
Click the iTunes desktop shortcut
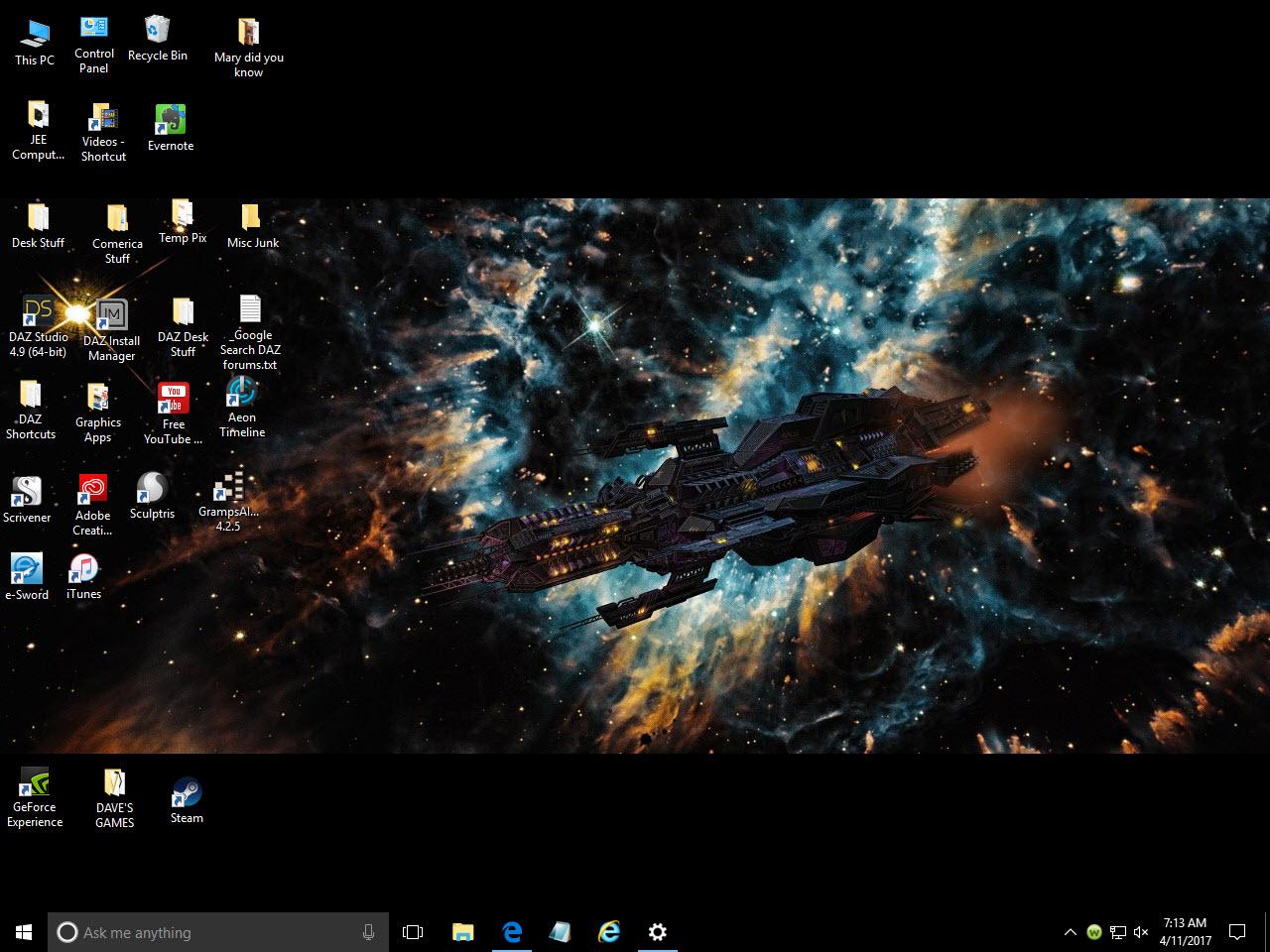tap(84, 576)
